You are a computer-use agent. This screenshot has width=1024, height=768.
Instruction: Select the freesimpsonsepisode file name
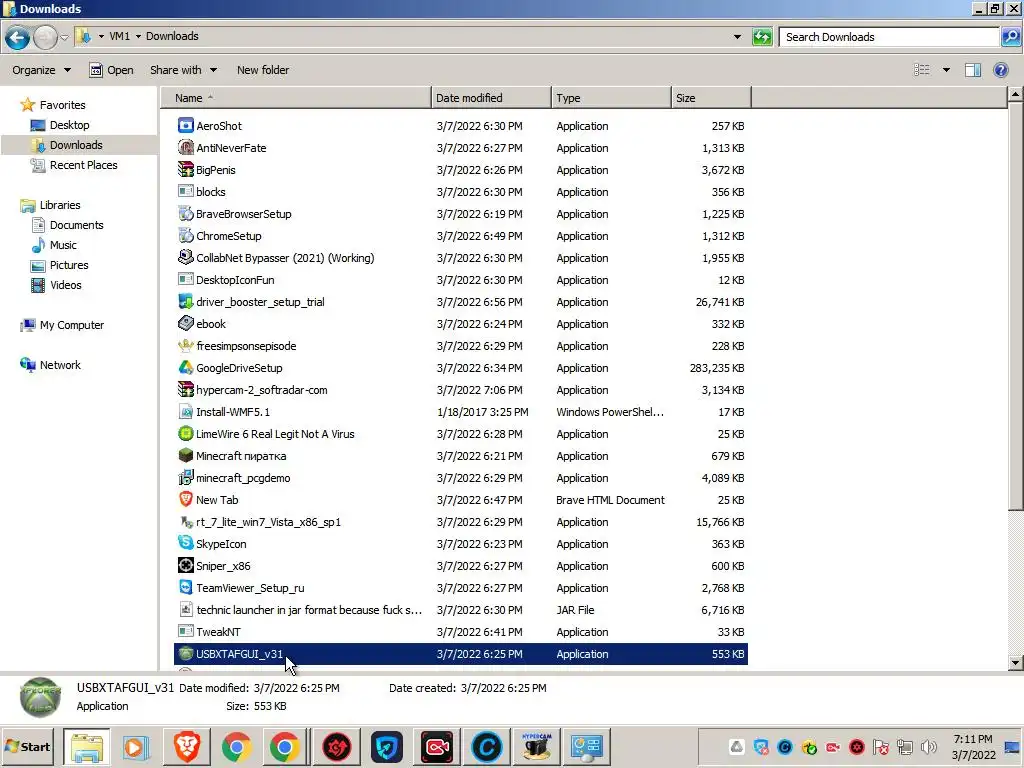246,346
